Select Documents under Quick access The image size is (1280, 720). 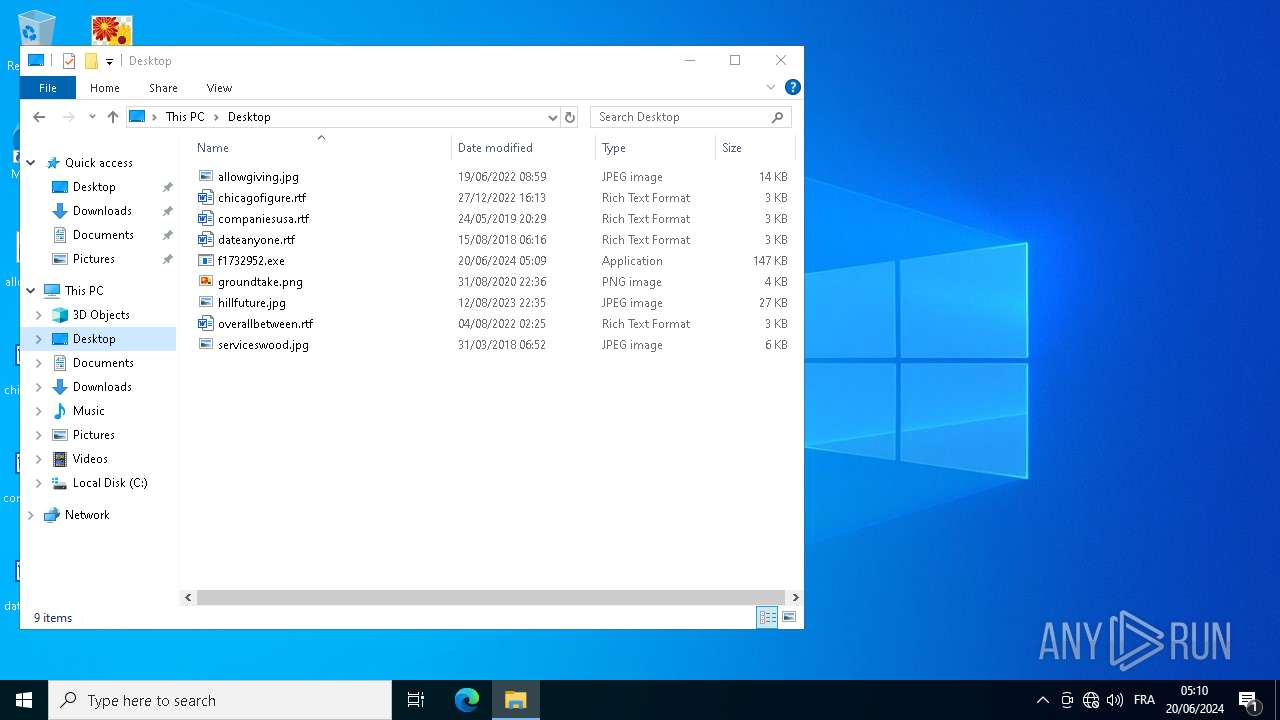tap(103, 235)
